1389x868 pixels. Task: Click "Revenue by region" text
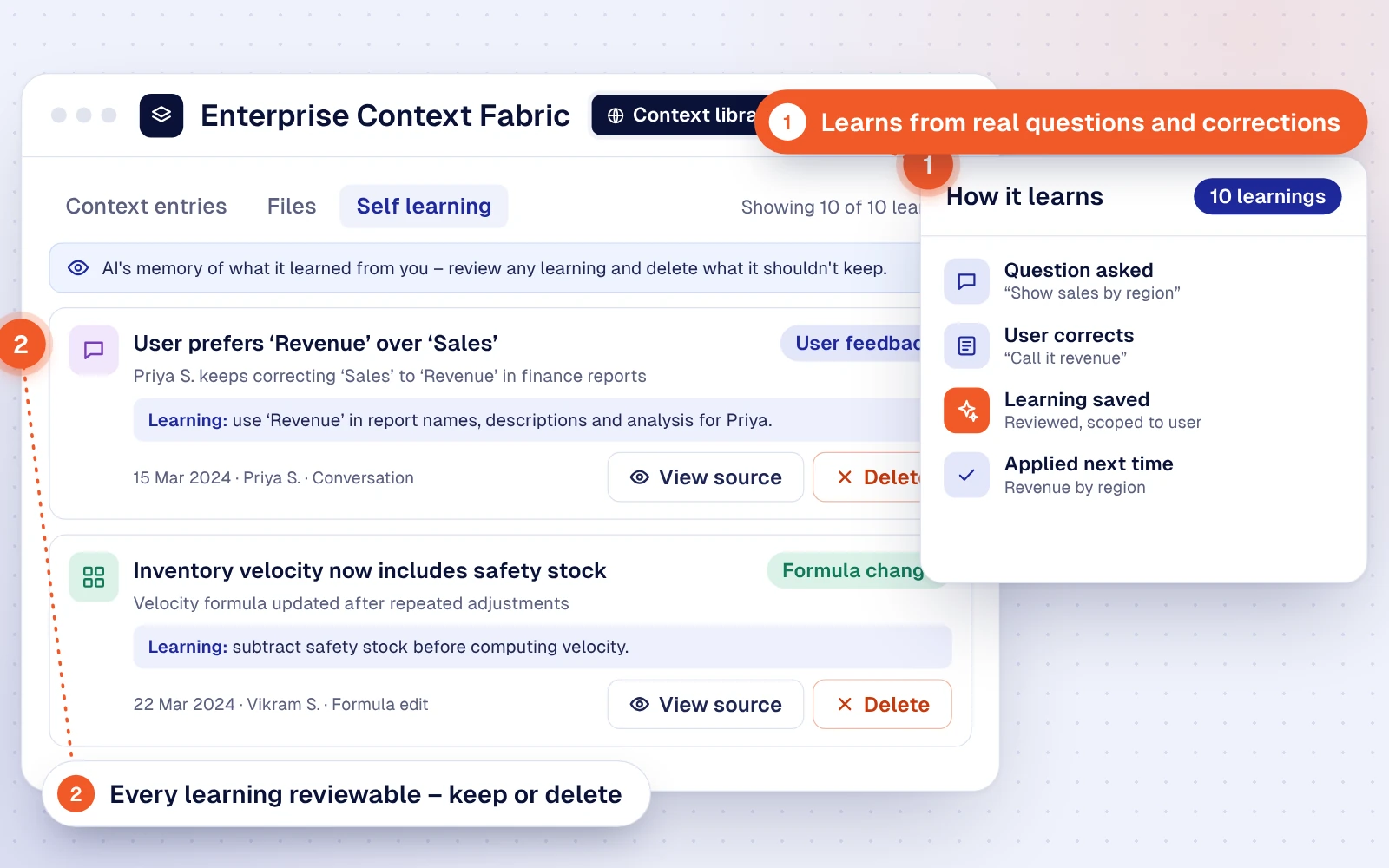1075,488
